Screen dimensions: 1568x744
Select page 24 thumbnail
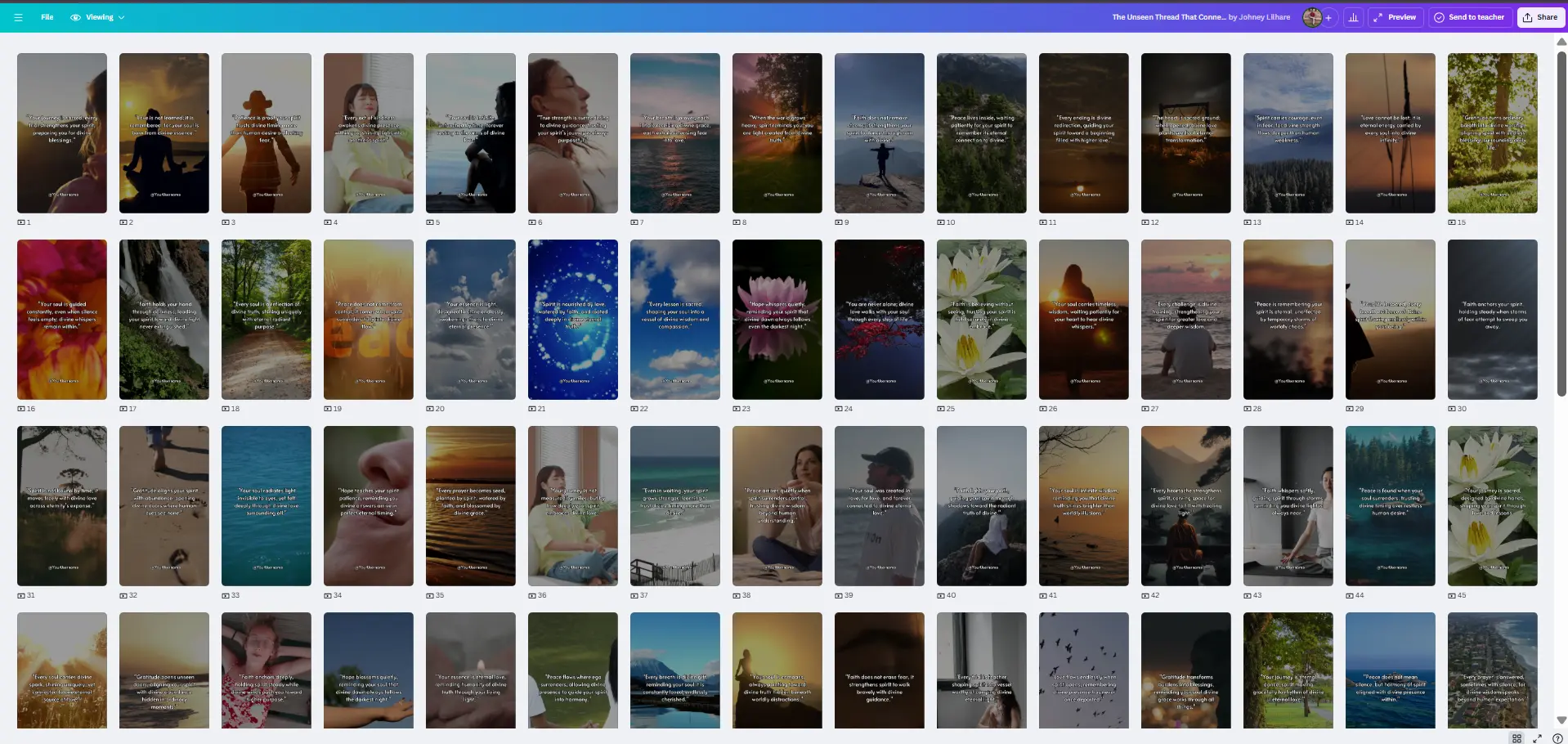tap(880, 320)
